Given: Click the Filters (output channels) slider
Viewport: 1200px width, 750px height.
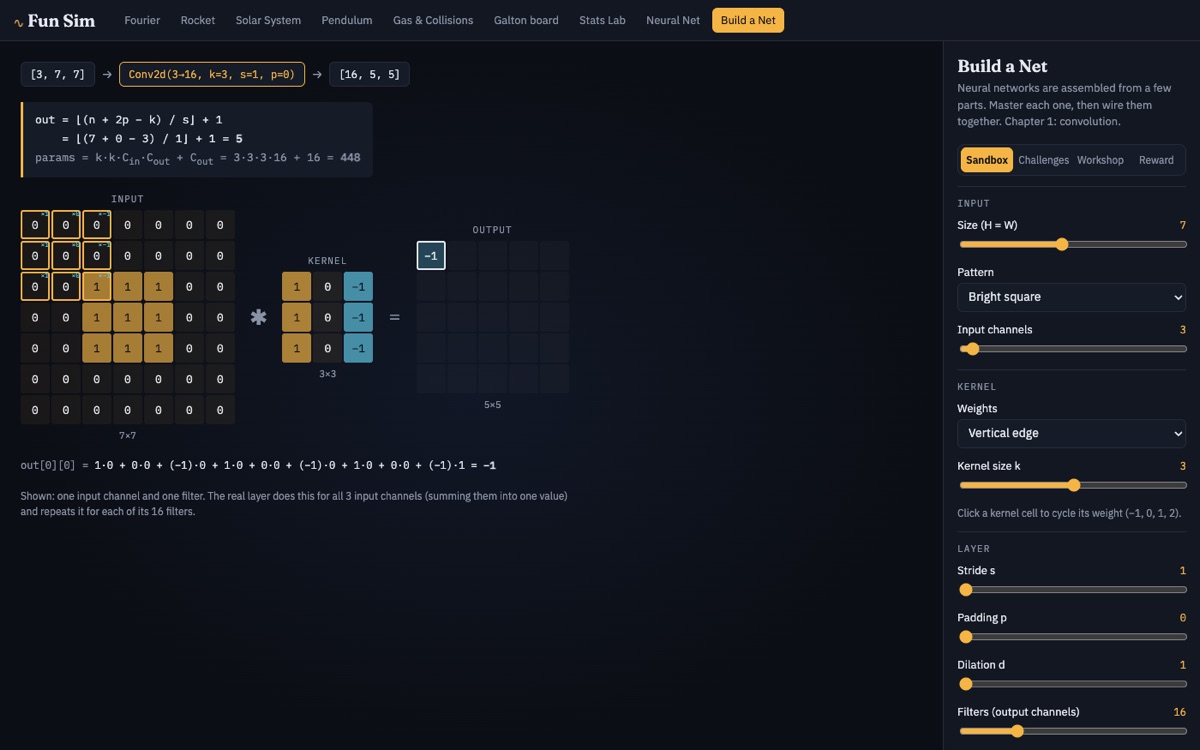Looking at the screenshot, I should [1072, 731].
